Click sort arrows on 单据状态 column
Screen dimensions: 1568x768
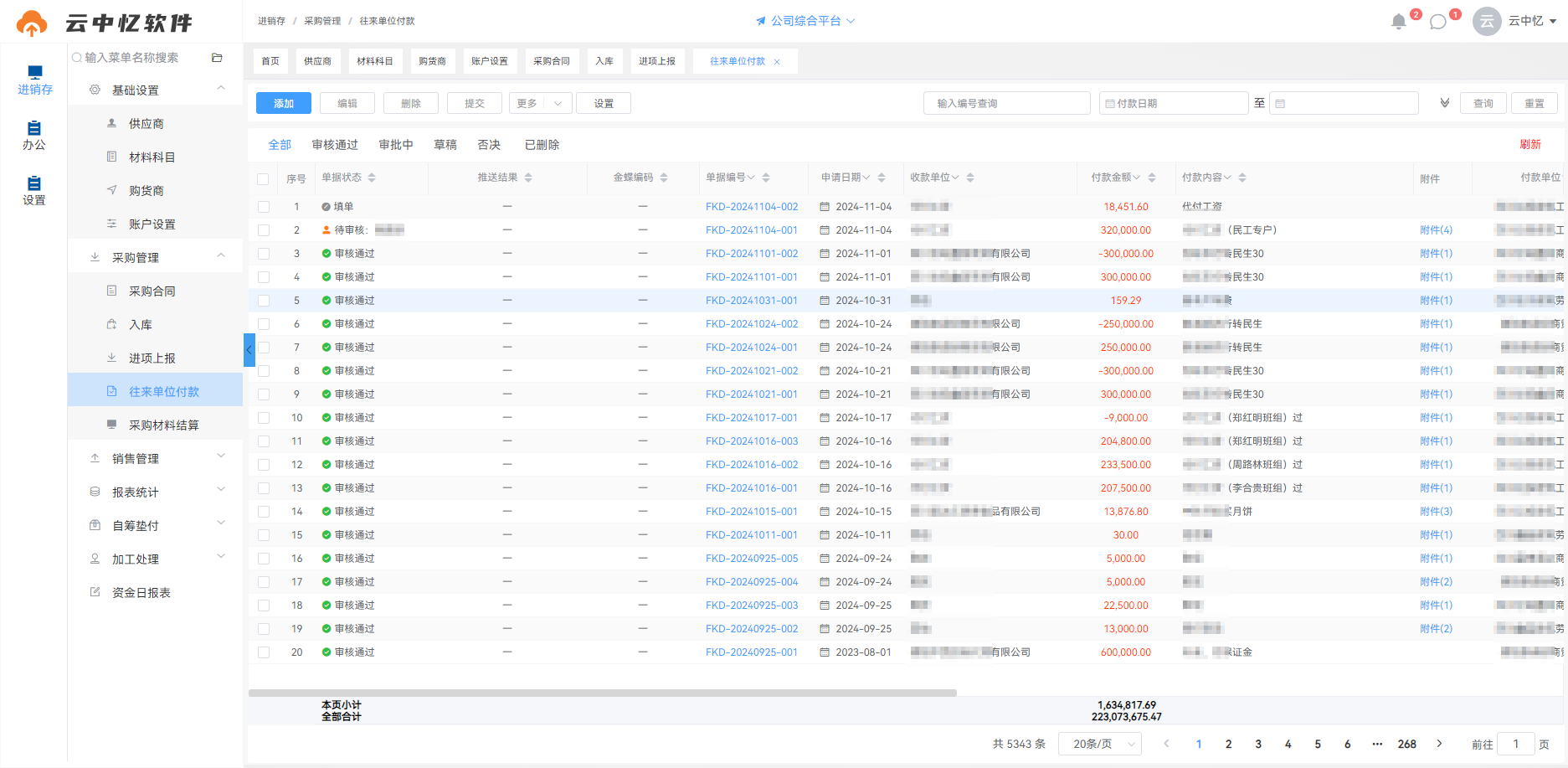(372, 178)
